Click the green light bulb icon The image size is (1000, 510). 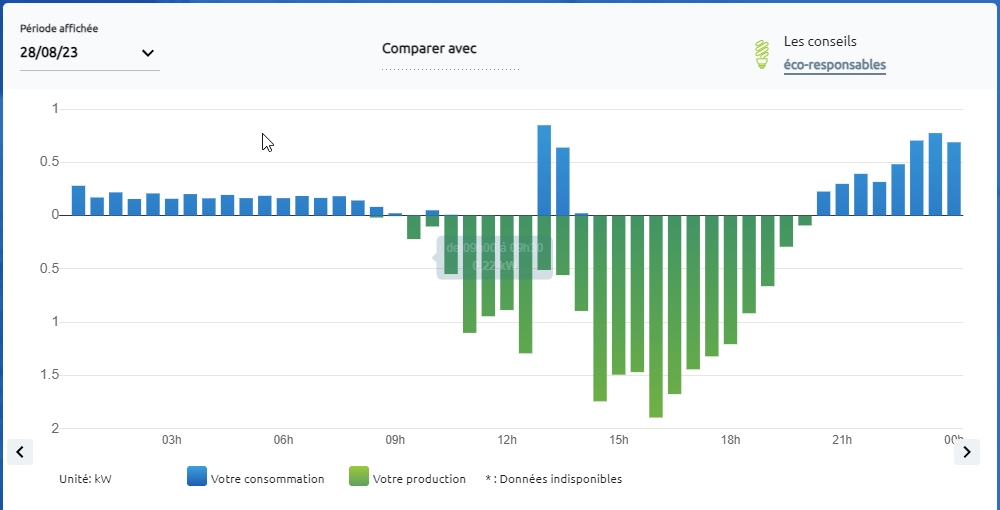pos(762,55)
